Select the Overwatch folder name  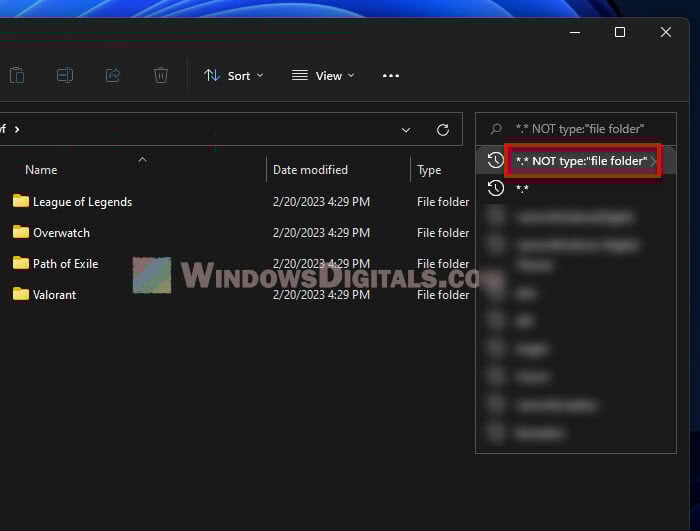61,233
